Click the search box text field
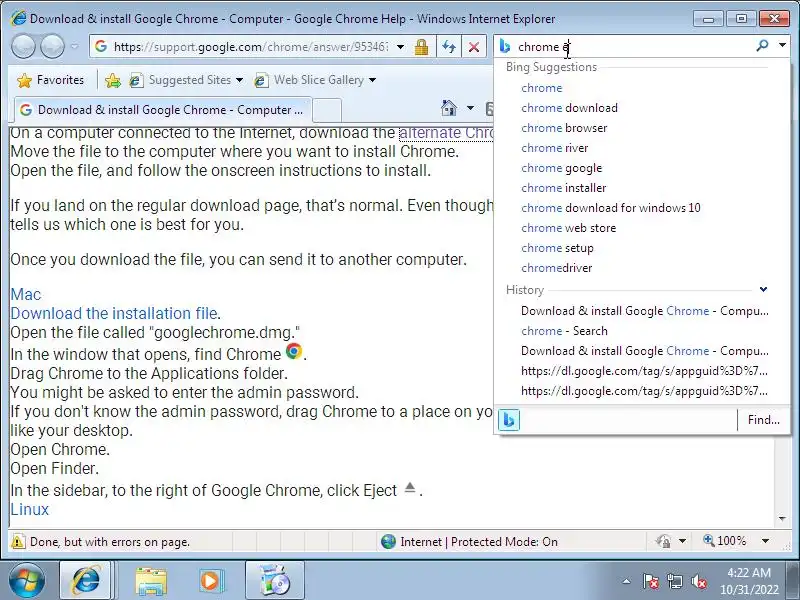 click(x=633, y=47)
